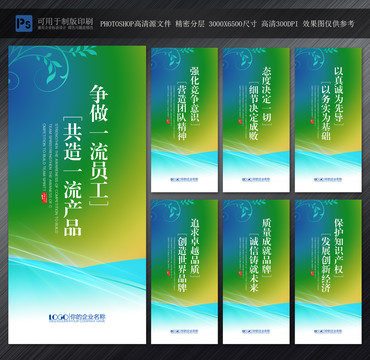Open the 以真诚为先导 poster thumbnail

pos(328,120)
